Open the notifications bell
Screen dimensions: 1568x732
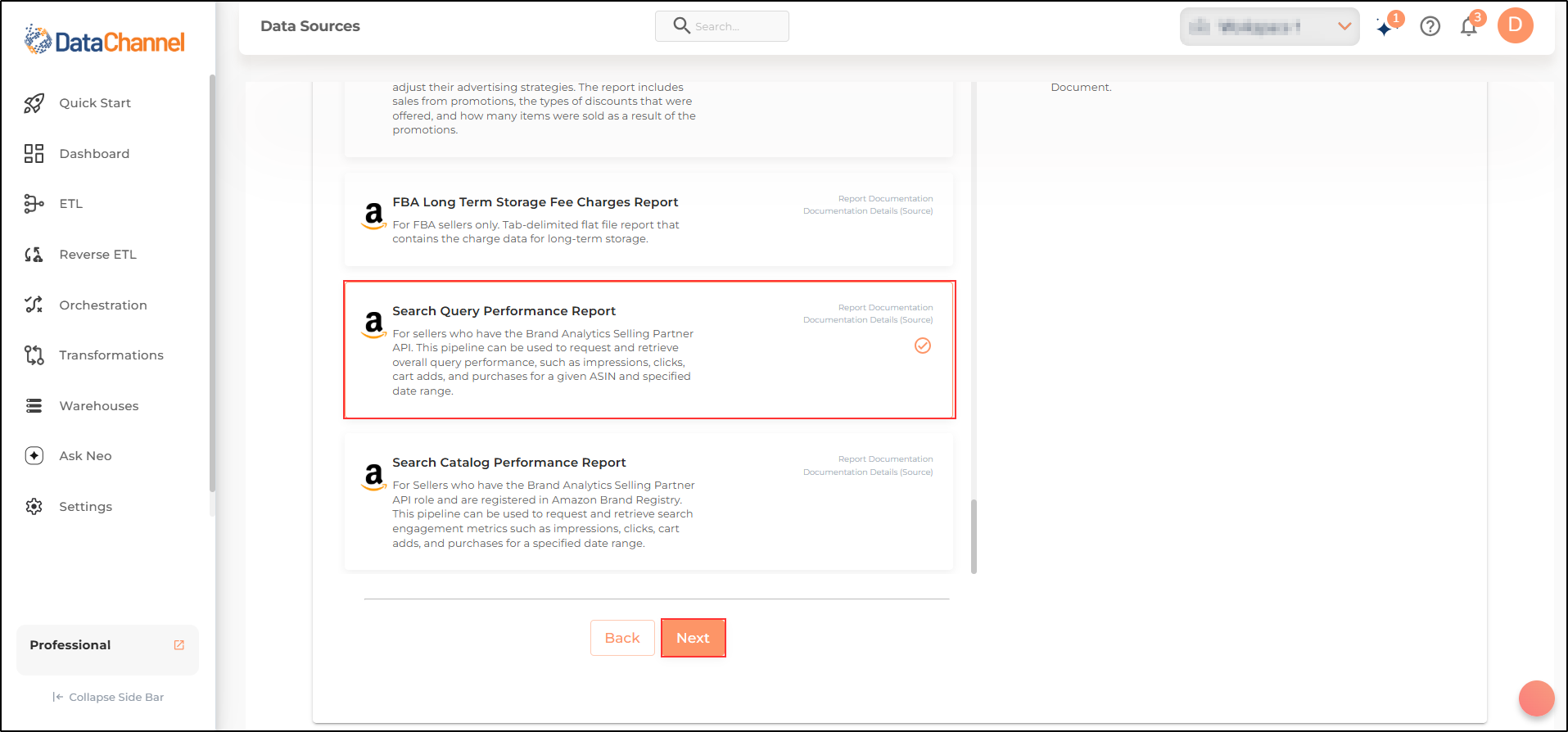tap(1469, 27)
